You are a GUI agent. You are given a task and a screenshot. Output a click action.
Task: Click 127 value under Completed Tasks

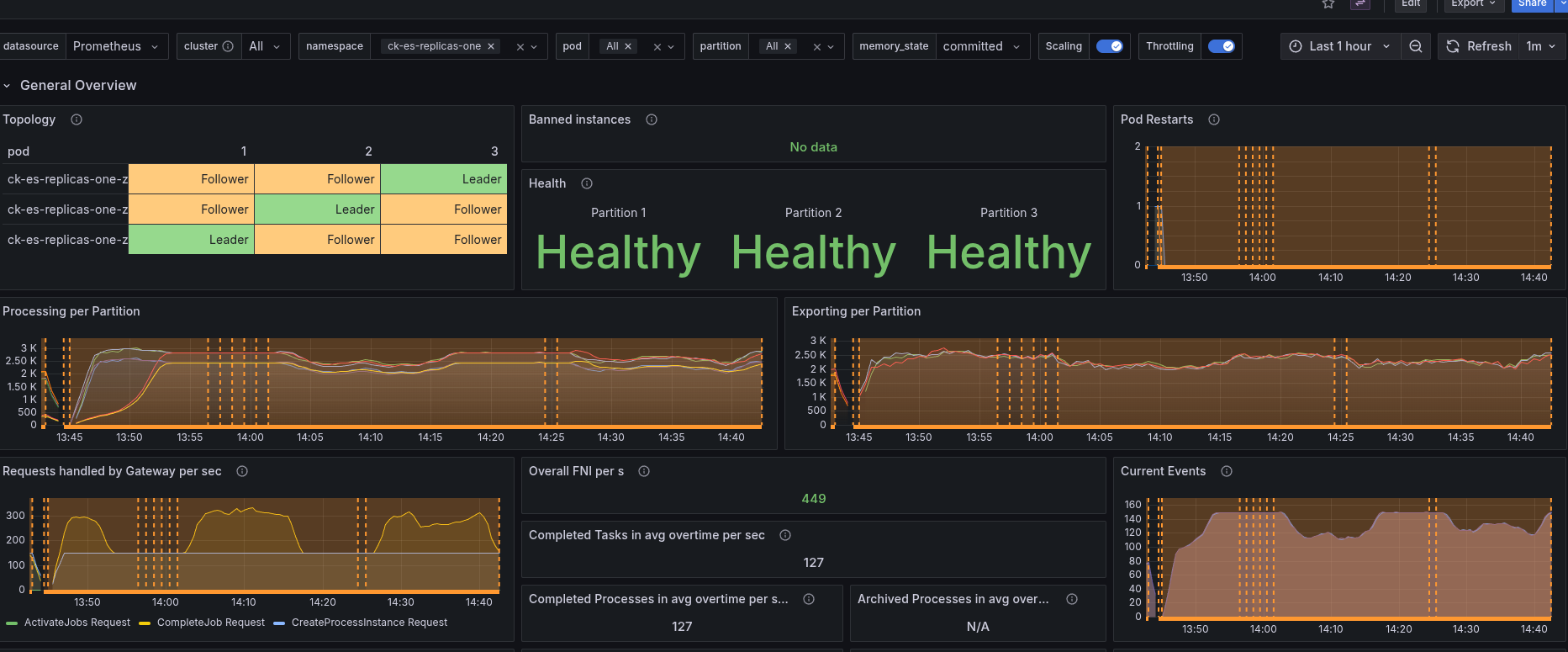(814, 563)
